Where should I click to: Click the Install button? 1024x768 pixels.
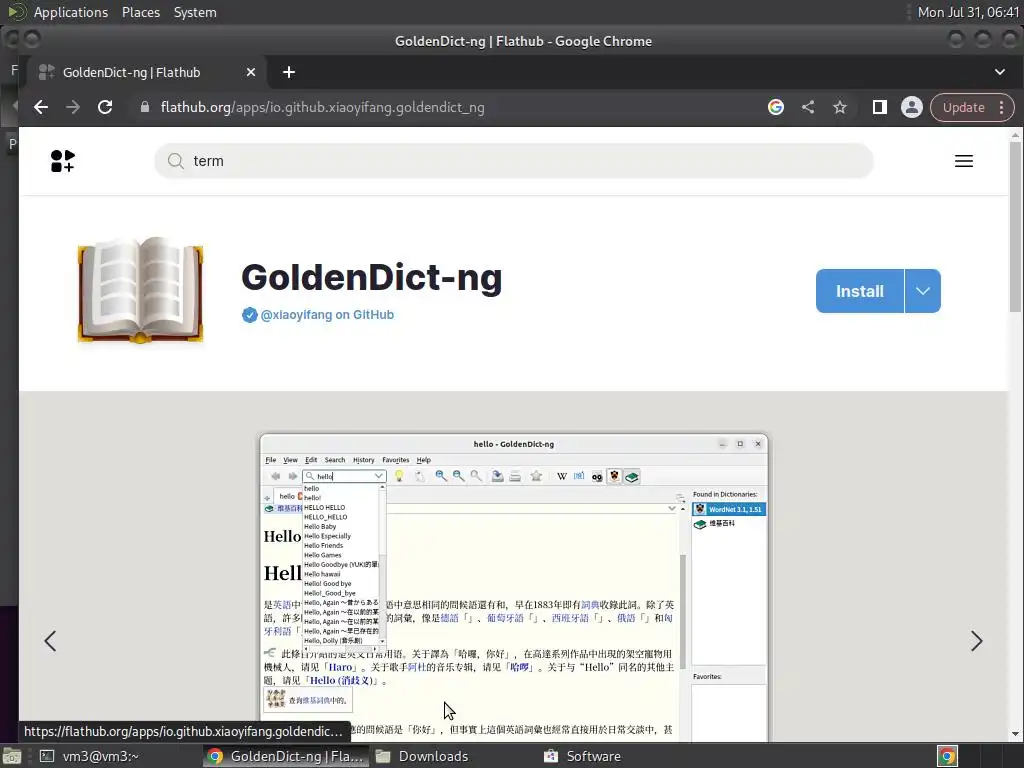pos(859,291)
